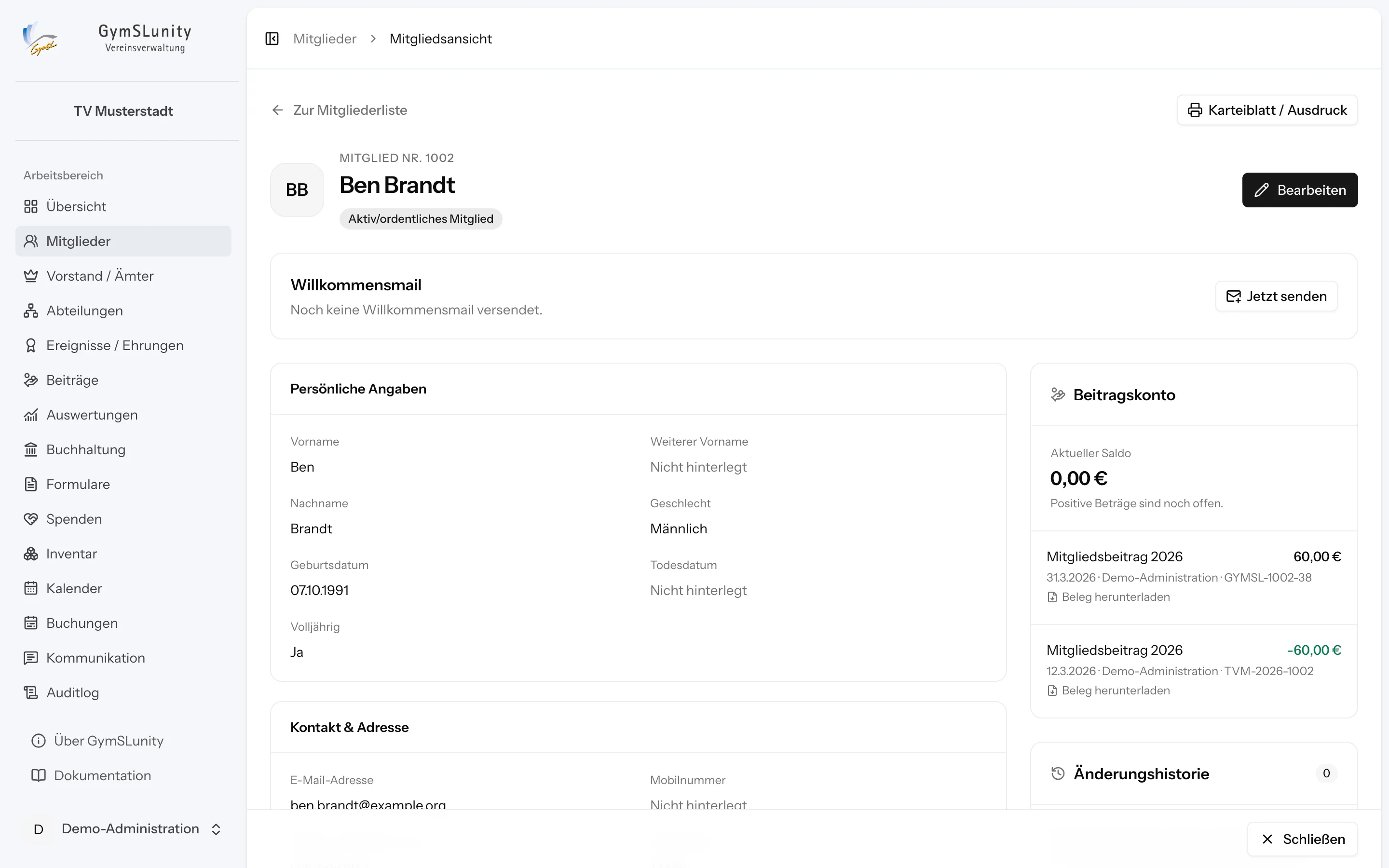The width and height of the screenshot is (1389, 868).
Task: Click the Buchungen calendar icon
Action: (31, 624)
